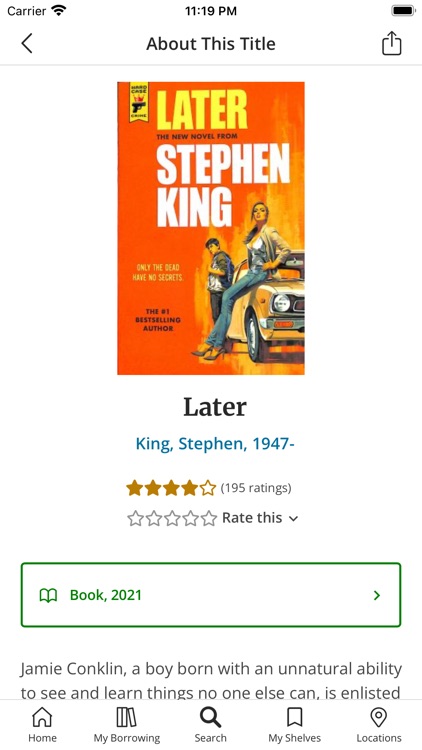Viewport: 422px width, 750px height.
Task: Rate this title five stars
Action: coord(209,518)
